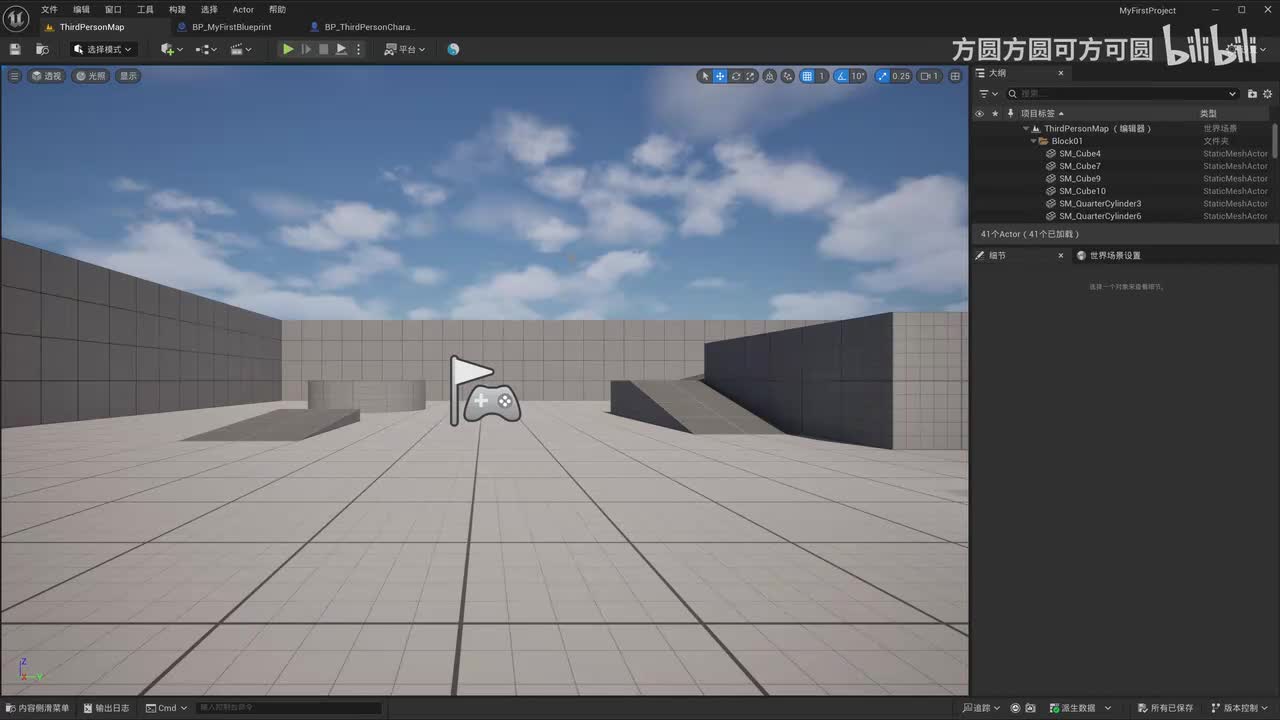Collapse the ThirdPersonMap tree node
This screenshot has height=720, width=1280.
pos(1026,129)
